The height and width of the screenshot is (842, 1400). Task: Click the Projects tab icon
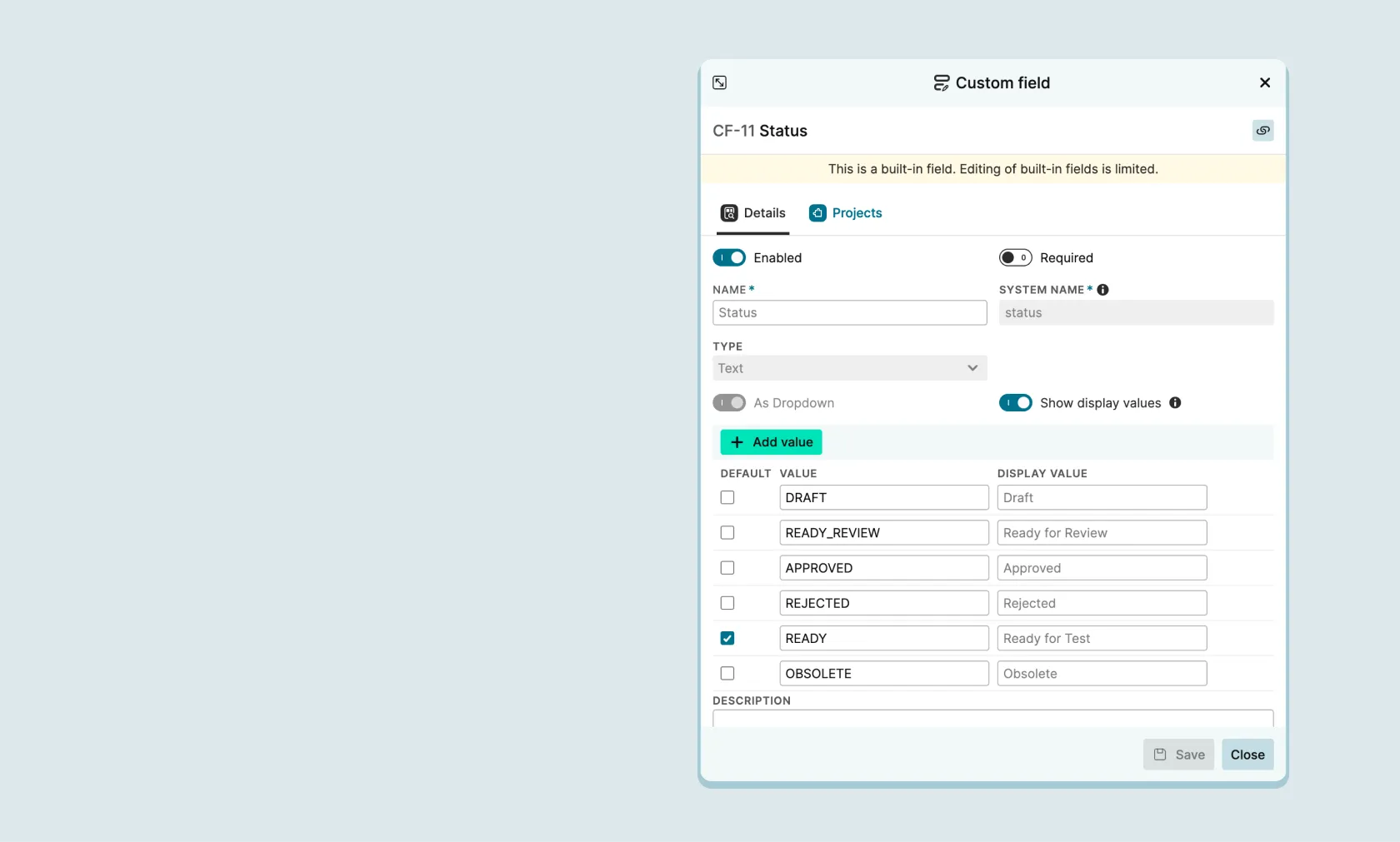pyautogui.click(x=817, y=213)
